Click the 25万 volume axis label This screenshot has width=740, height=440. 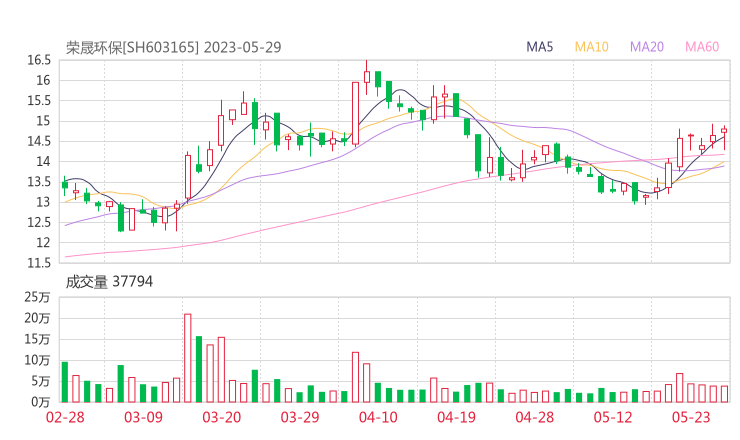click(x=37, y=297)
